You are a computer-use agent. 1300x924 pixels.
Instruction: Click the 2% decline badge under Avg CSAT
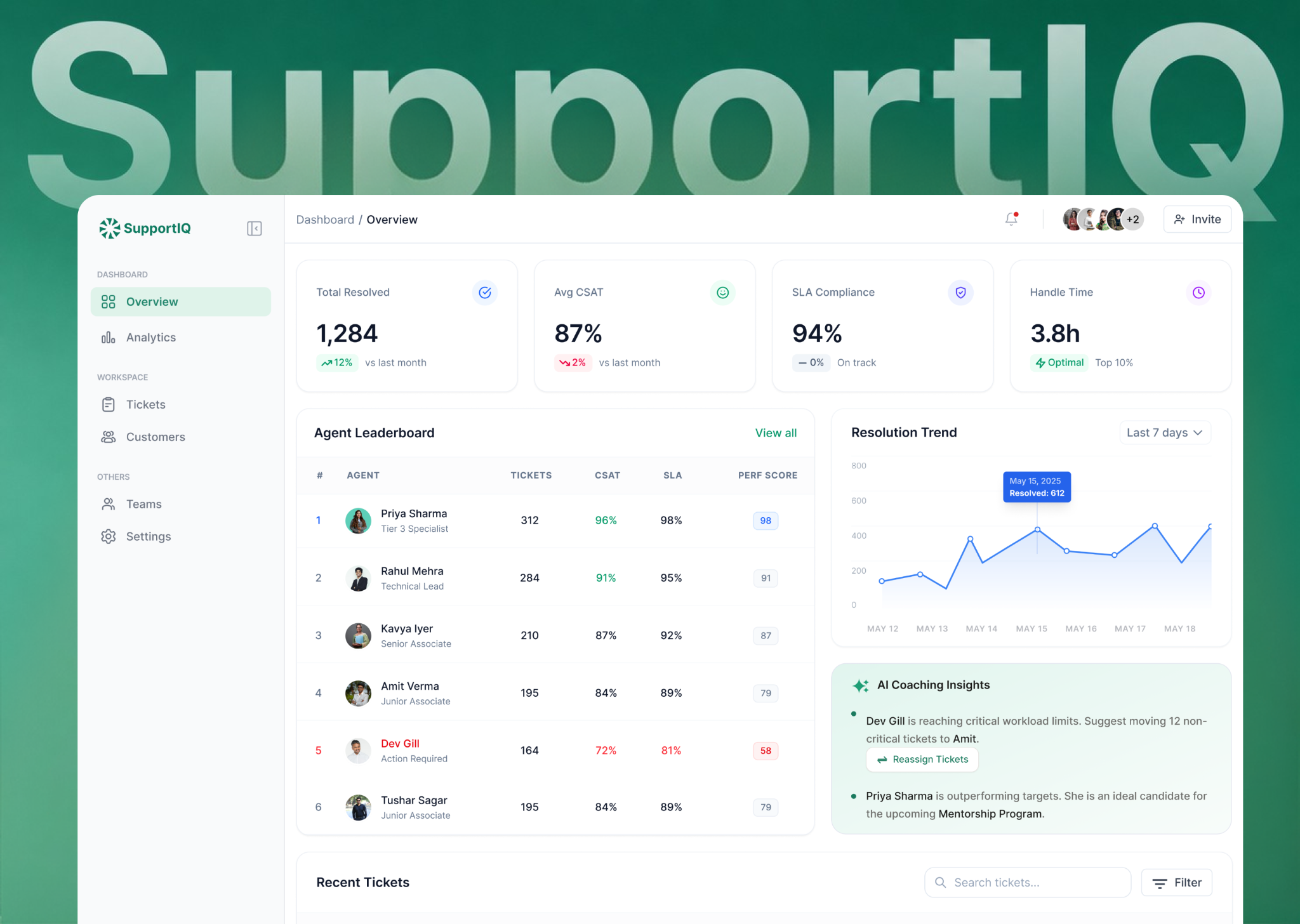point(573,362)
